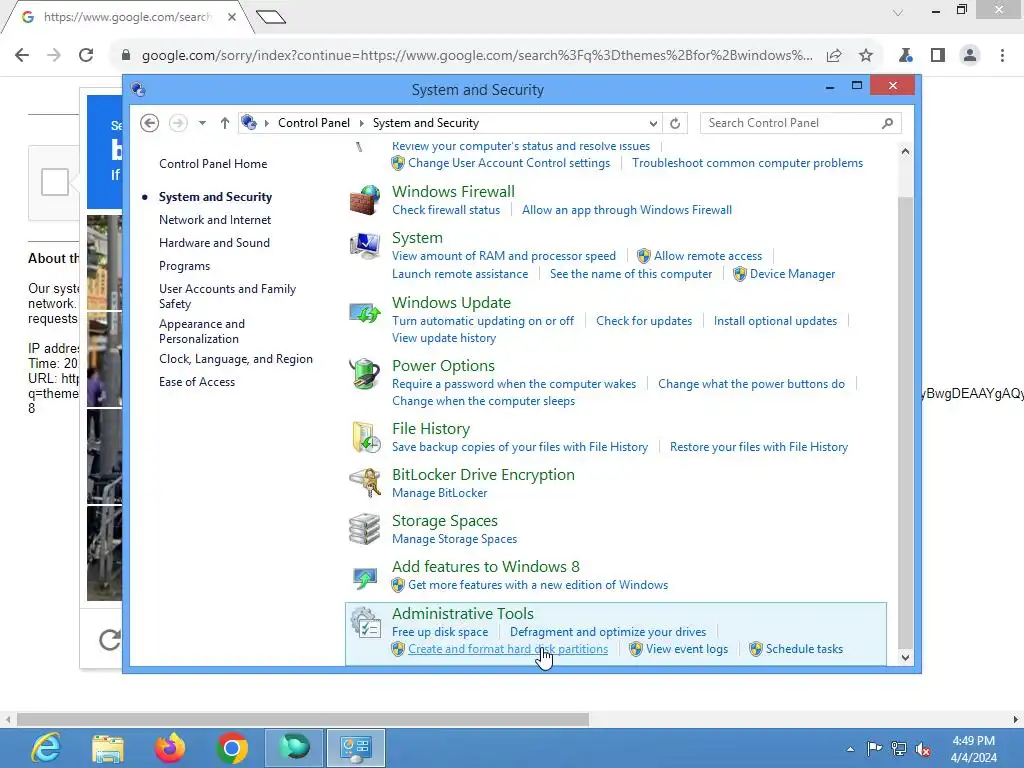Select Control Panel Home in sidebar
Viewport: 1024px width, 768px height.
point(213,164)
